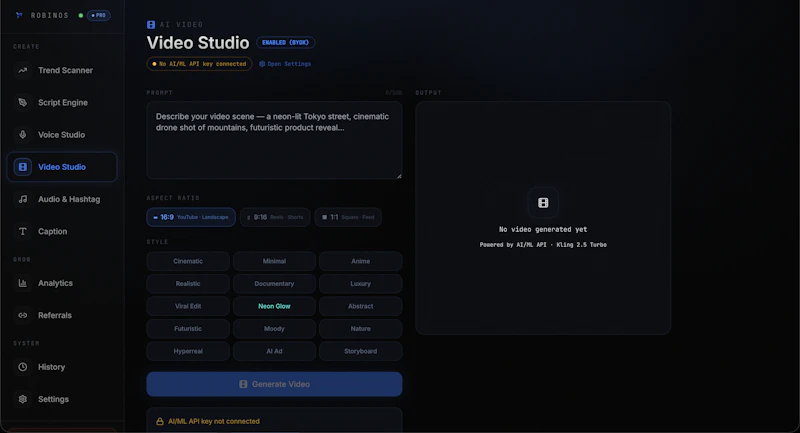Open Audio & Hashtag section
The height and width of the screenshot is (433, 800).
(x=62, y=199)
